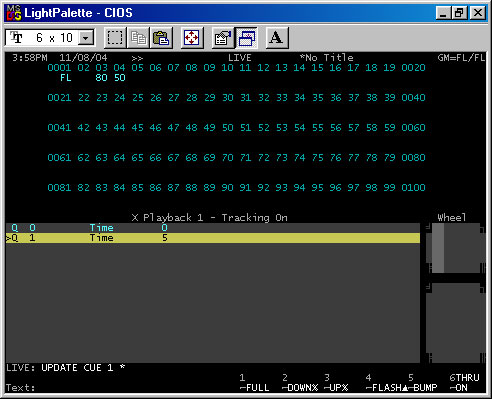Viewport: 492px width, 399px height.
Task: Click the Mark selection toolbar icon
Action: point(115,38)
